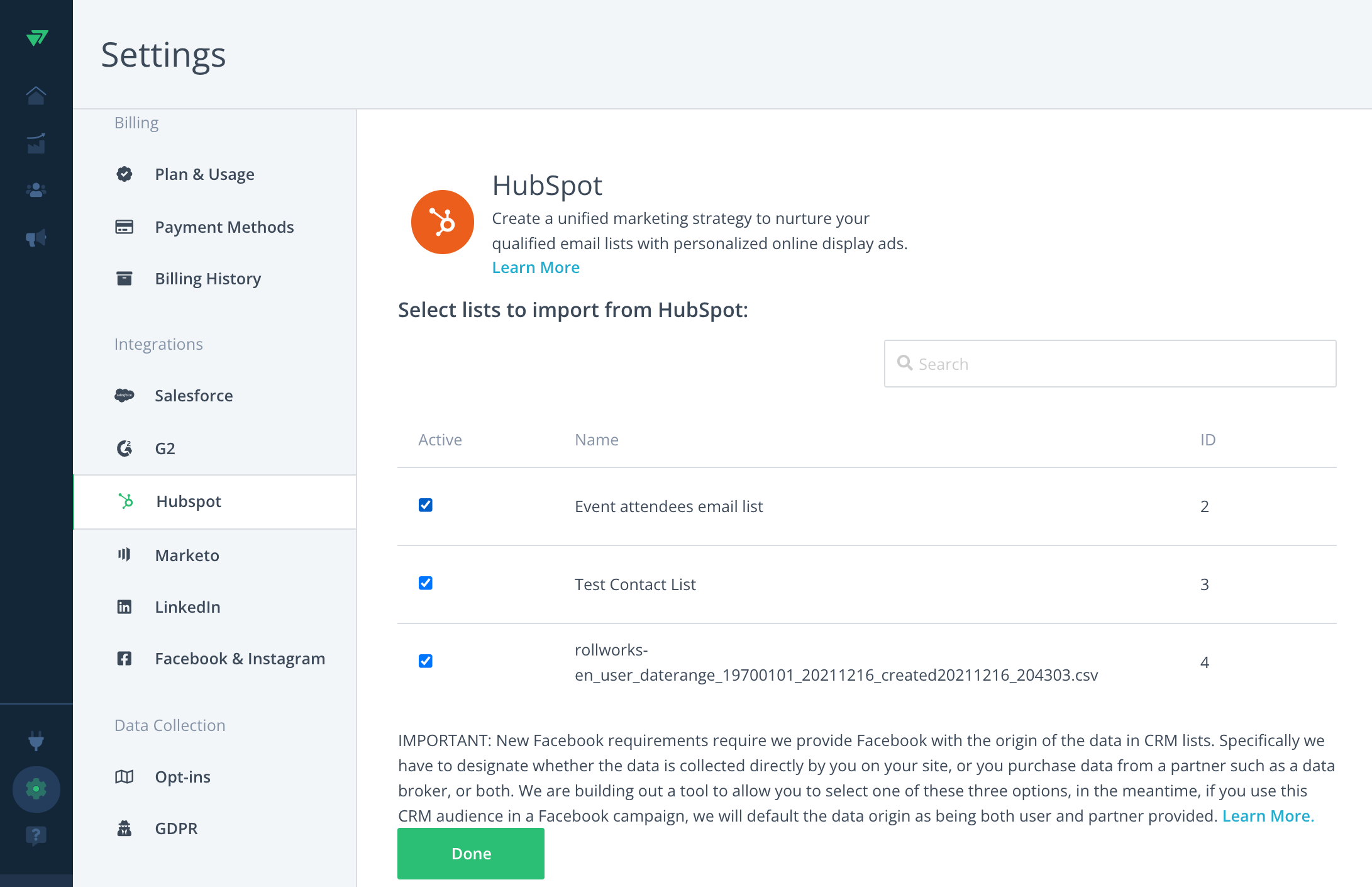Follow Learn More link in Facebook notice
Viewport: 1372px width, 887px height.
(1268, 816)
